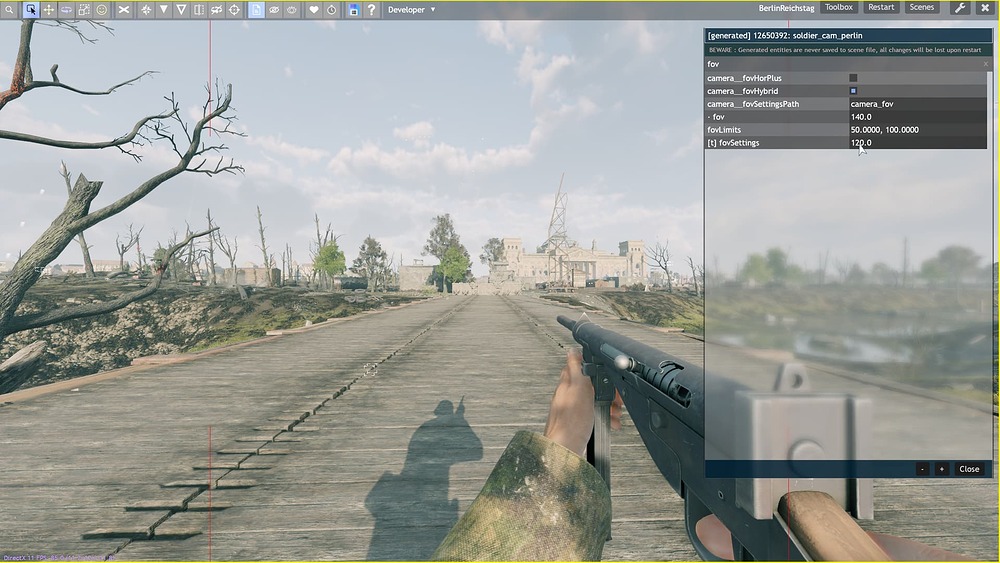This screenshot has width=1000, height=563.
Task: Click the [t] fovSettings property label
Action: (733, 143)
